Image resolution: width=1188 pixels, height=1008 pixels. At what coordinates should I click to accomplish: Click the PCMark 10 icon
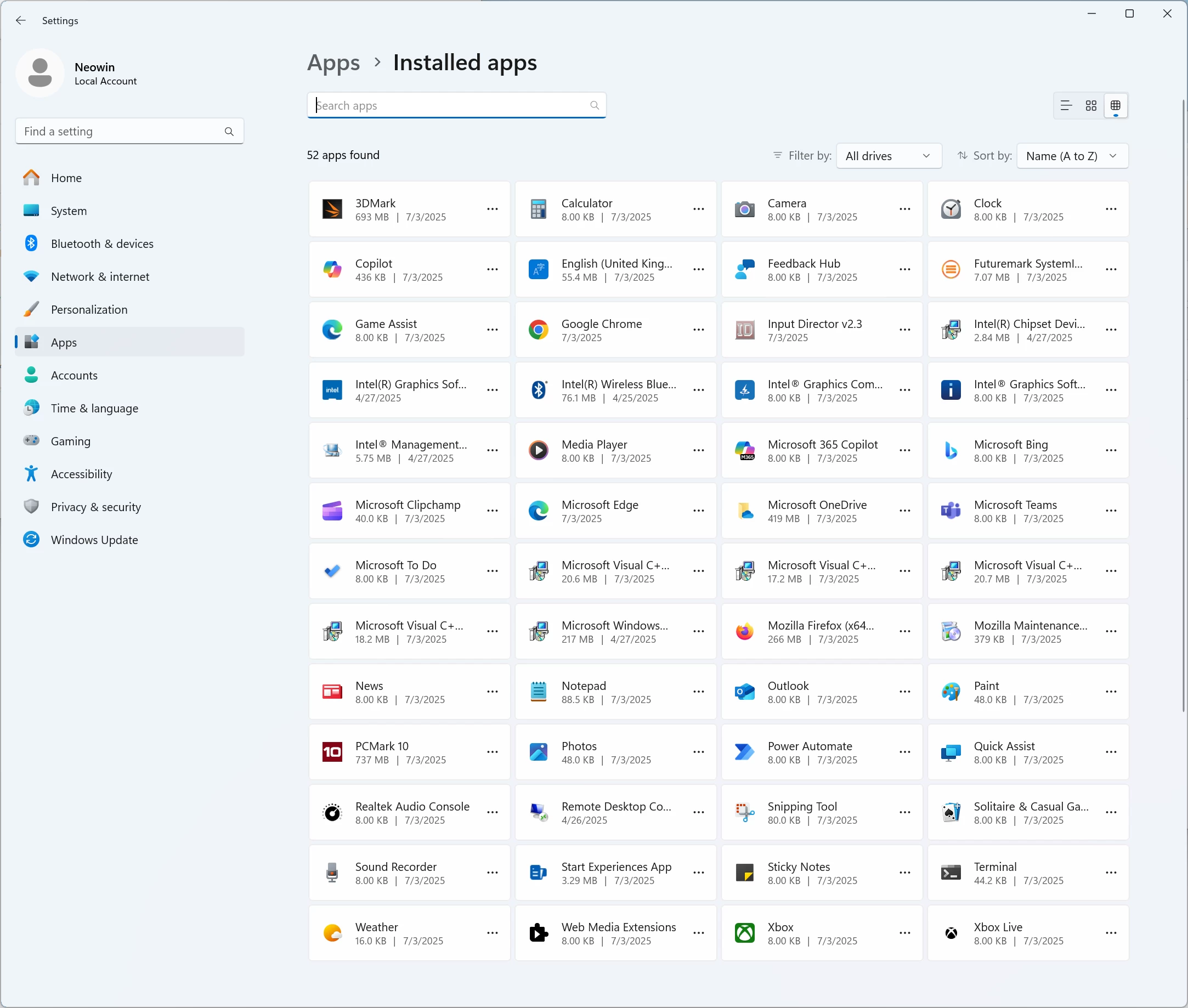click(x=332, y=752)
